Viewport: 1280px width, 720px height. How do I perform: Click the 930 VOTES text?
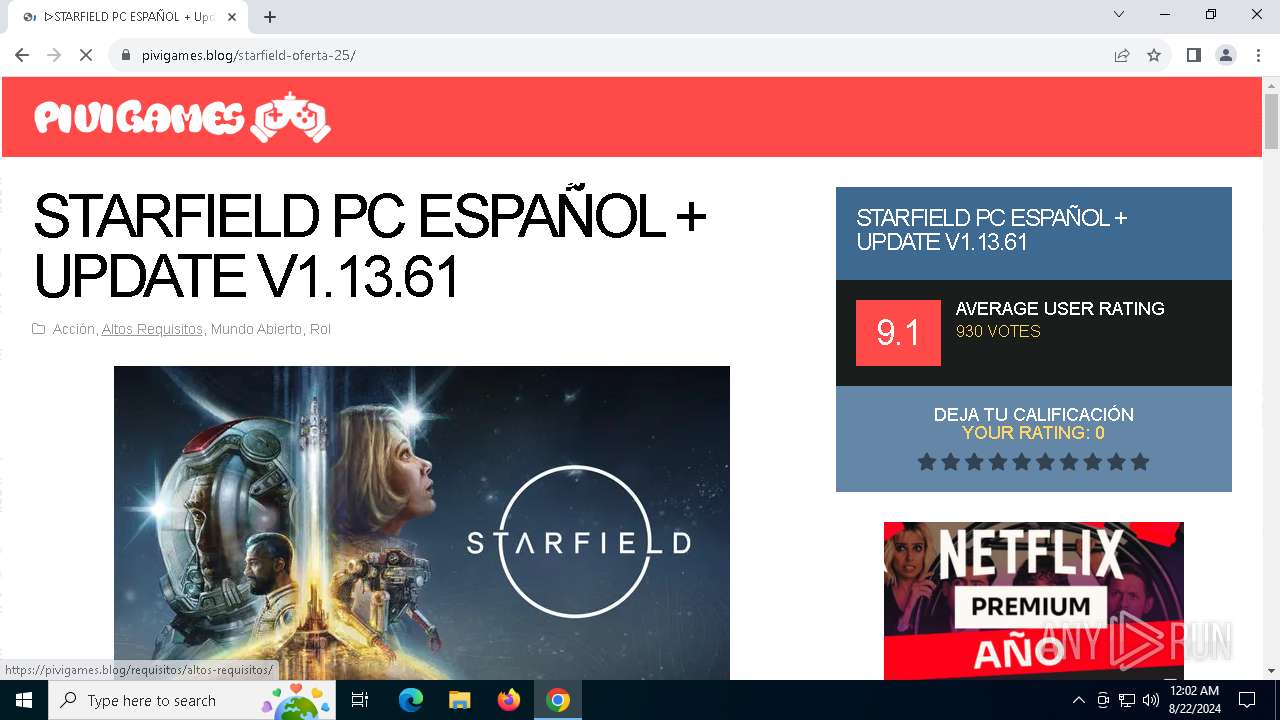click(998, 332)
